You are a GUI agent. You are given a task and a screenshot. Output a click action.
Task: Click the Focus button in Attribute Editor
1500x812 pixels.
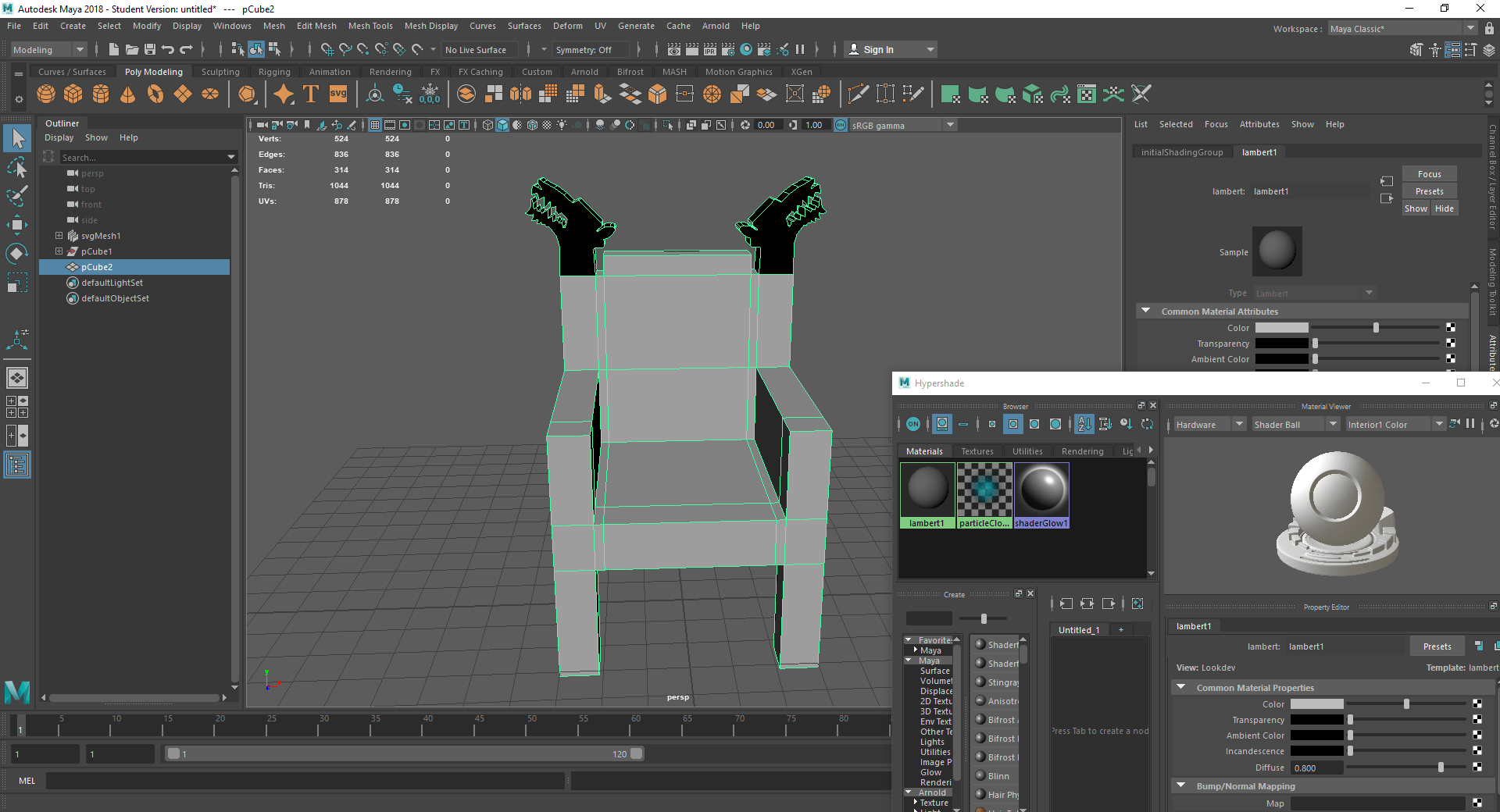[1429, 174]
